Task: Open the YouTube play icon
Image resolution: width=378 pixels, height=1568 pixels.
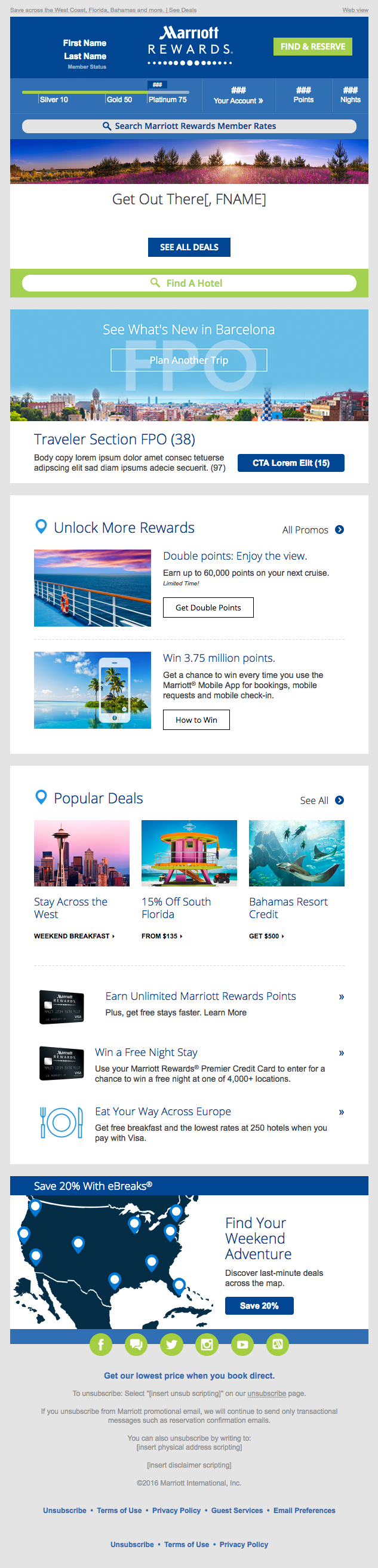Action: (x=242, y=1345)
